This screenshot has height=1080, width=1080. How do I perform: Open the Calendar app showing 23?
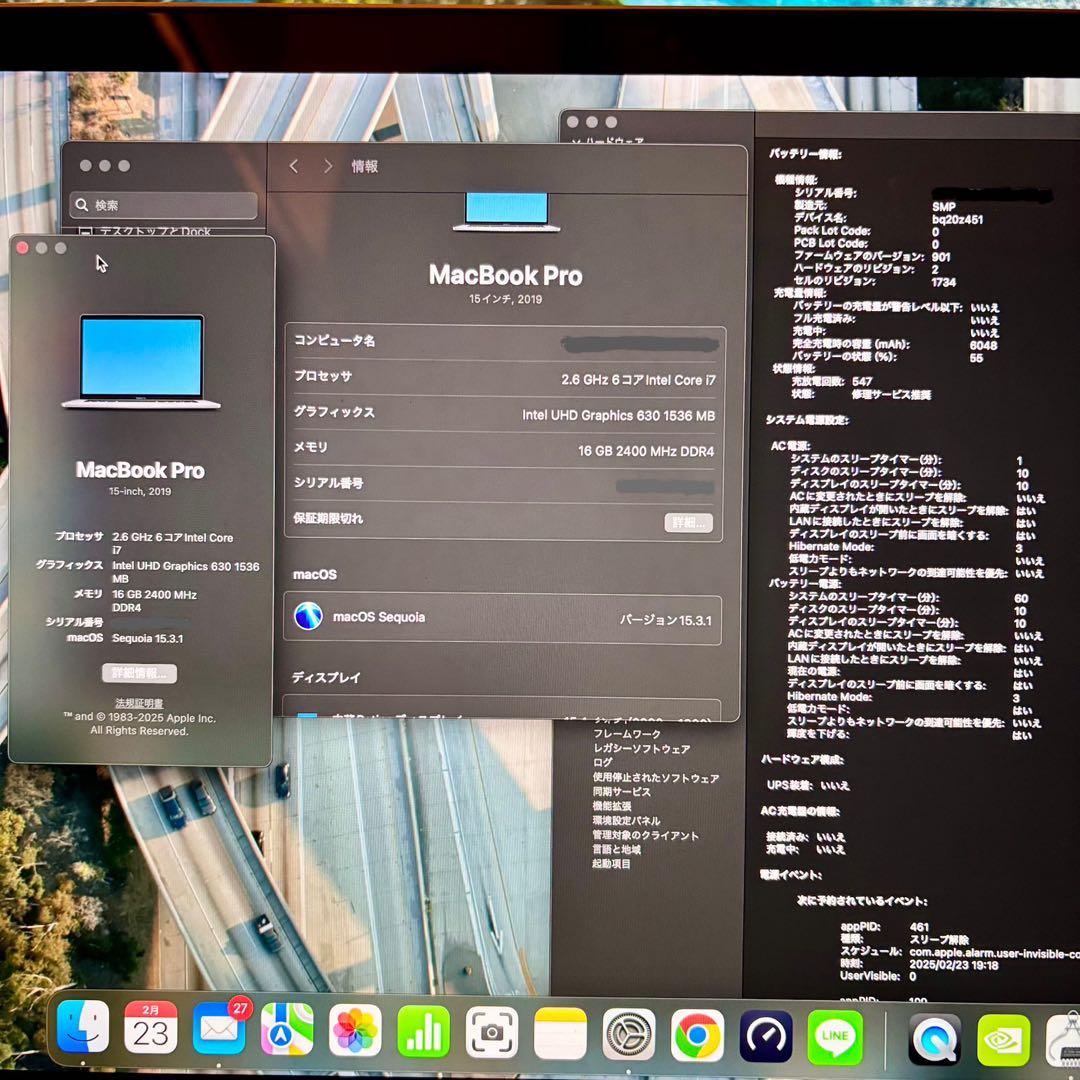[x=150, y=1028]
